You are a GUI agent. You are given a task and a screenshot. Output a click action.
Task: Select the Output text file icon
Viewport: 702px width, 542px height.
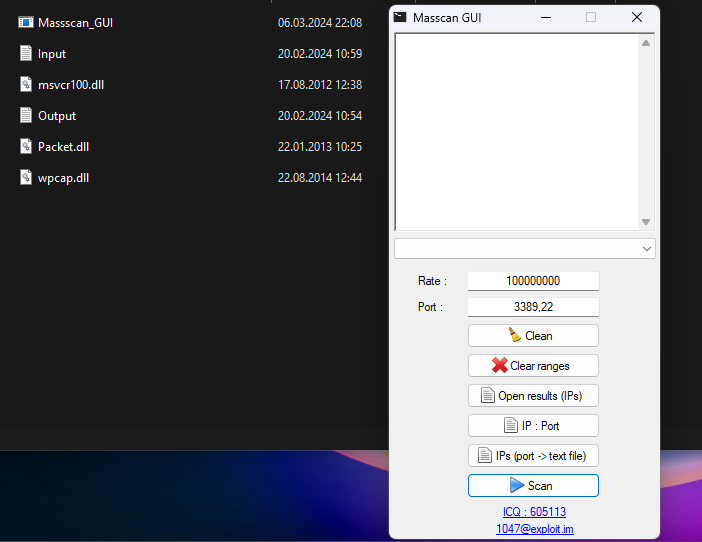tap(26, 115)
